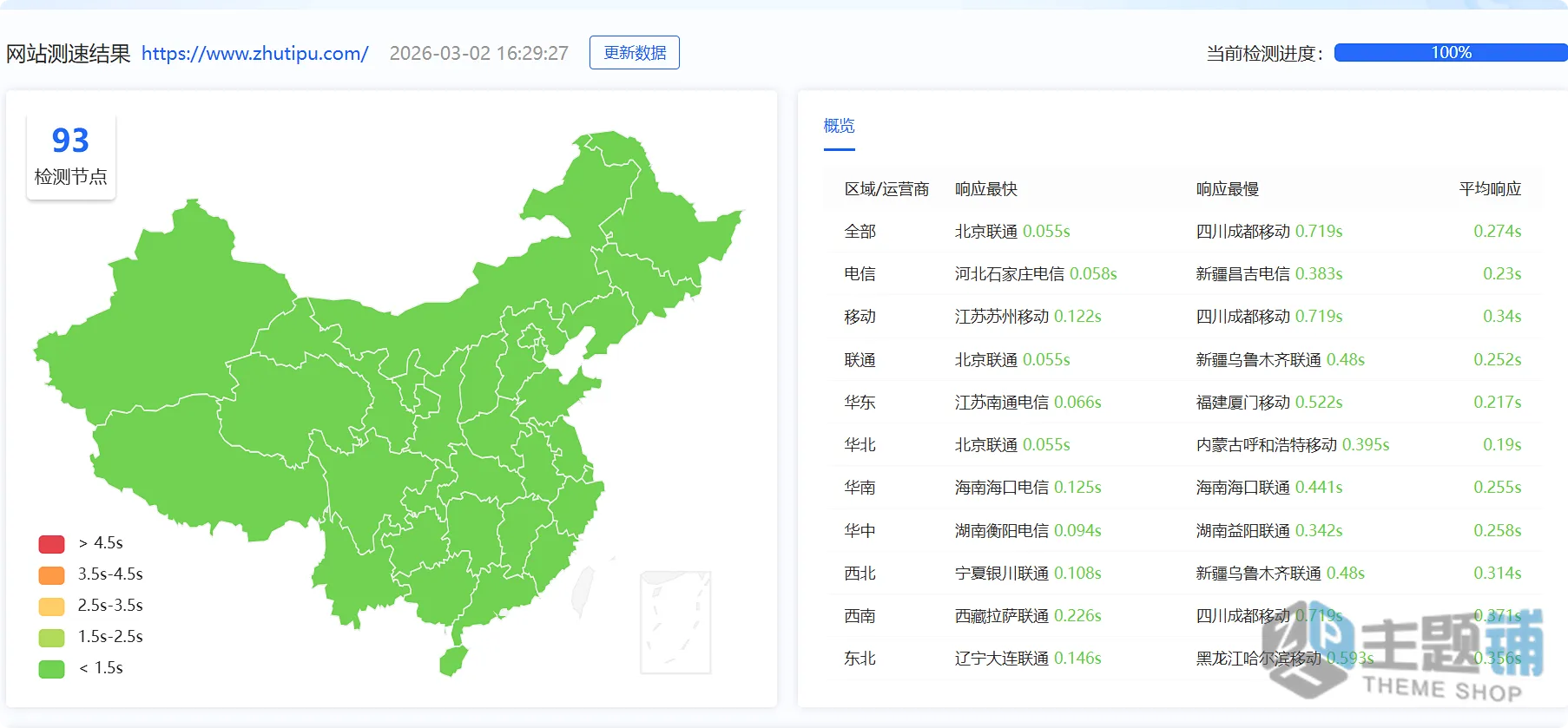The height and width of the screenshot is (728, 1568).
Task: Select the 西北 row label
Action: (860, 573)
